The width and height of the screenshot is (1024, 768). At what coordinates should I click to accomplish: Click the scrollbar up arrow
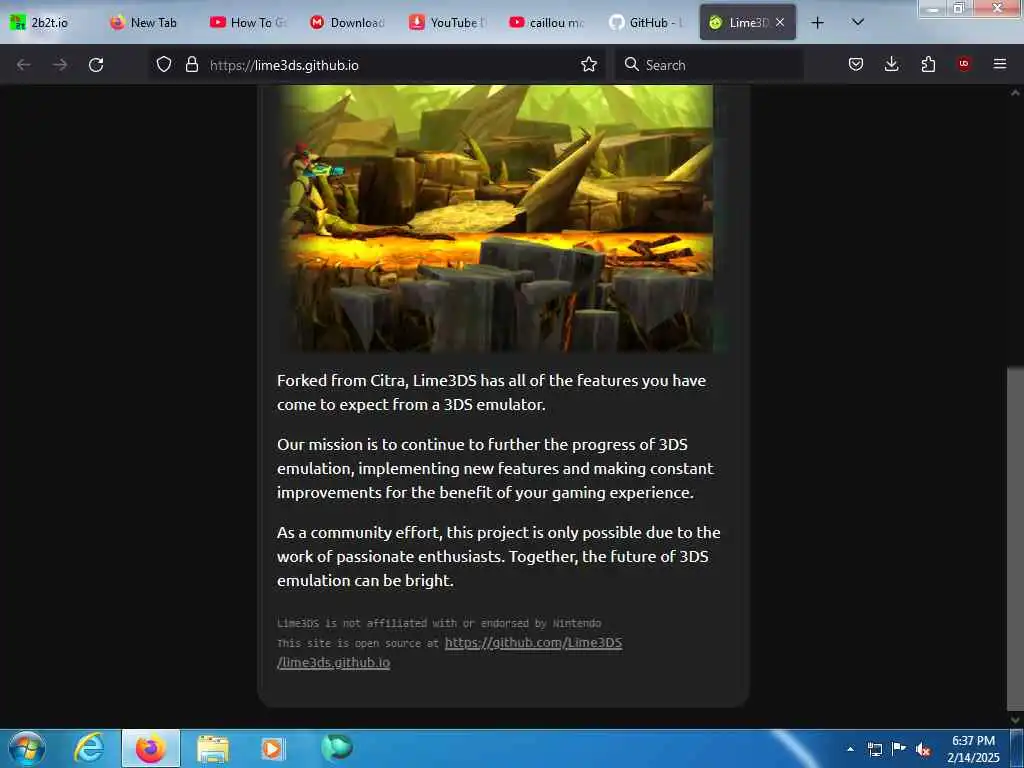[1015, 93]
